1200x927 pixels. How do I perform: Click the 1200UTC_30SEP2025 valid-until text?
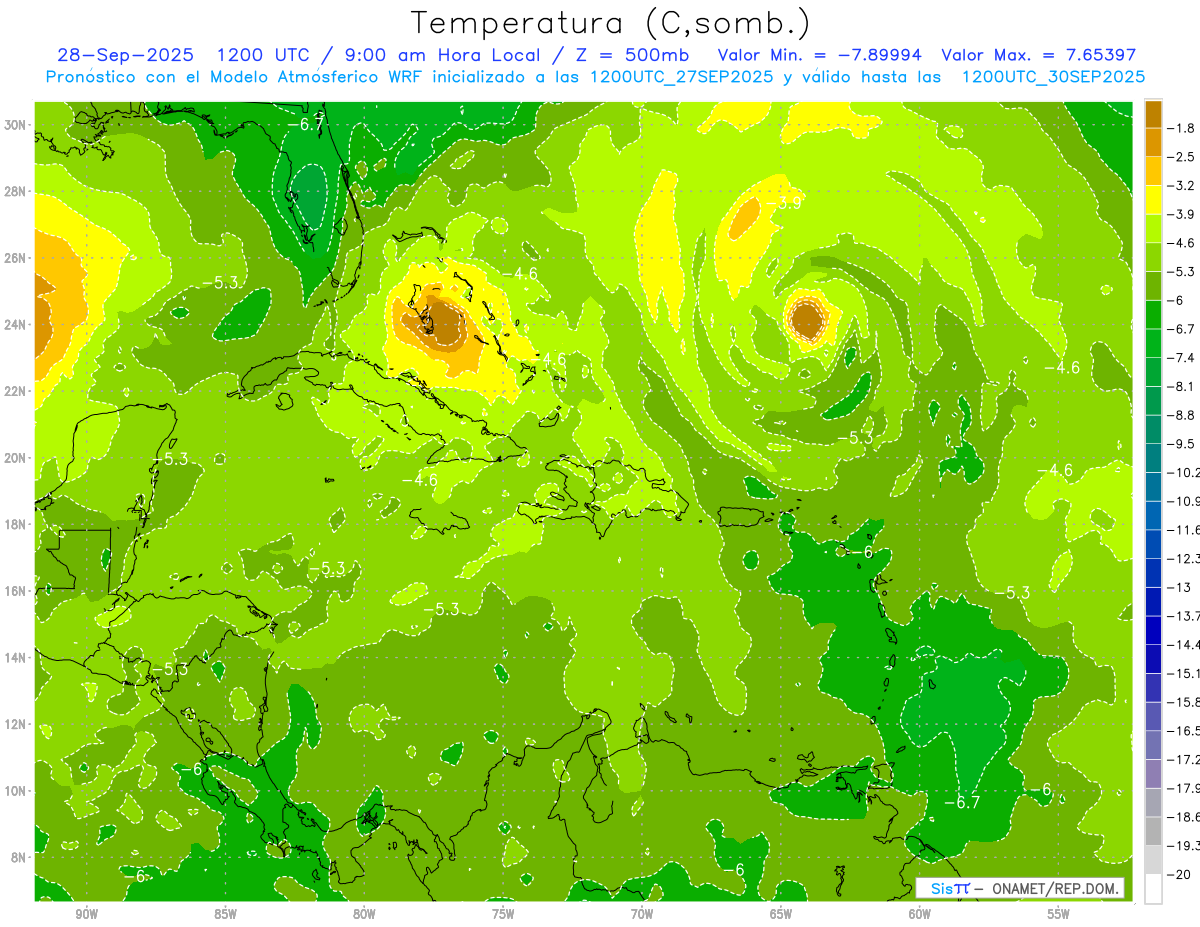click(1053, 77)
